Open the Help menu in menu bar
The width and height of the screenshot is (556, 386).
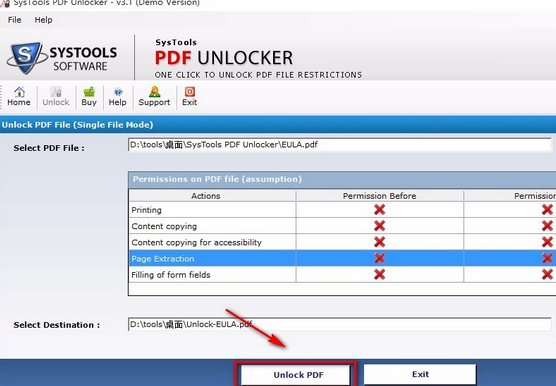43,20
